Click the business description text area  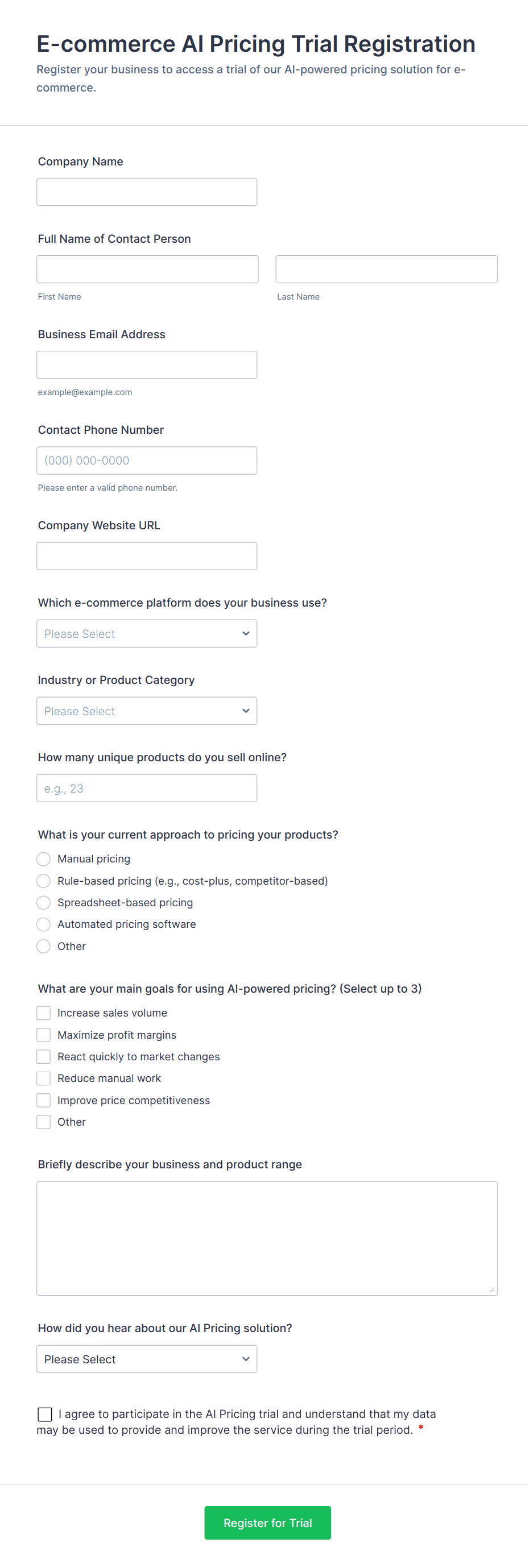point(267,1238)
